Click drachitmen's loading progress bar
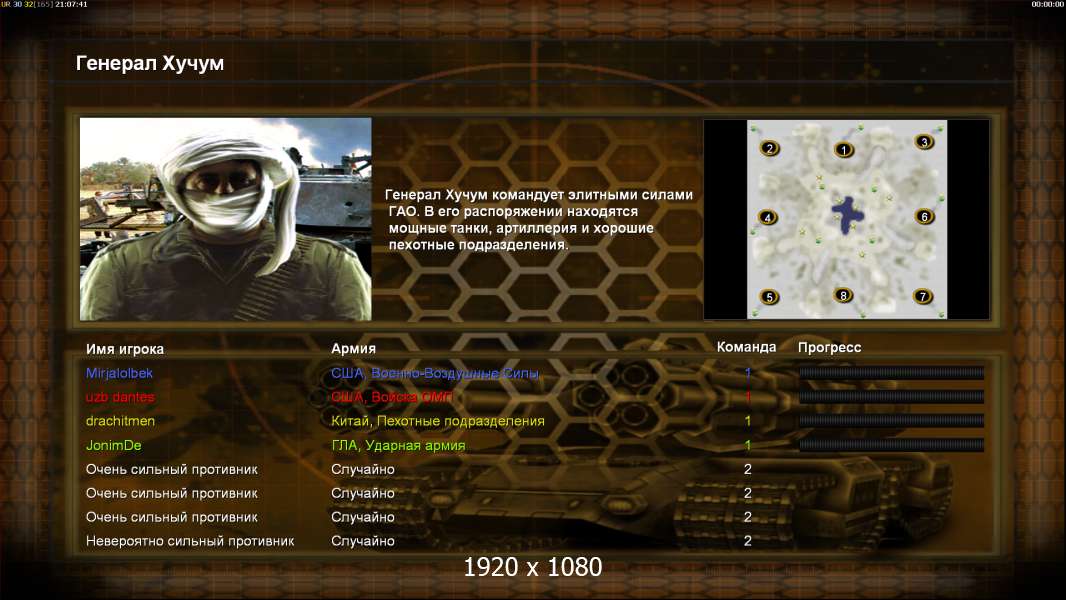Viewport: 1066px width, 600px height. [891, 421]
